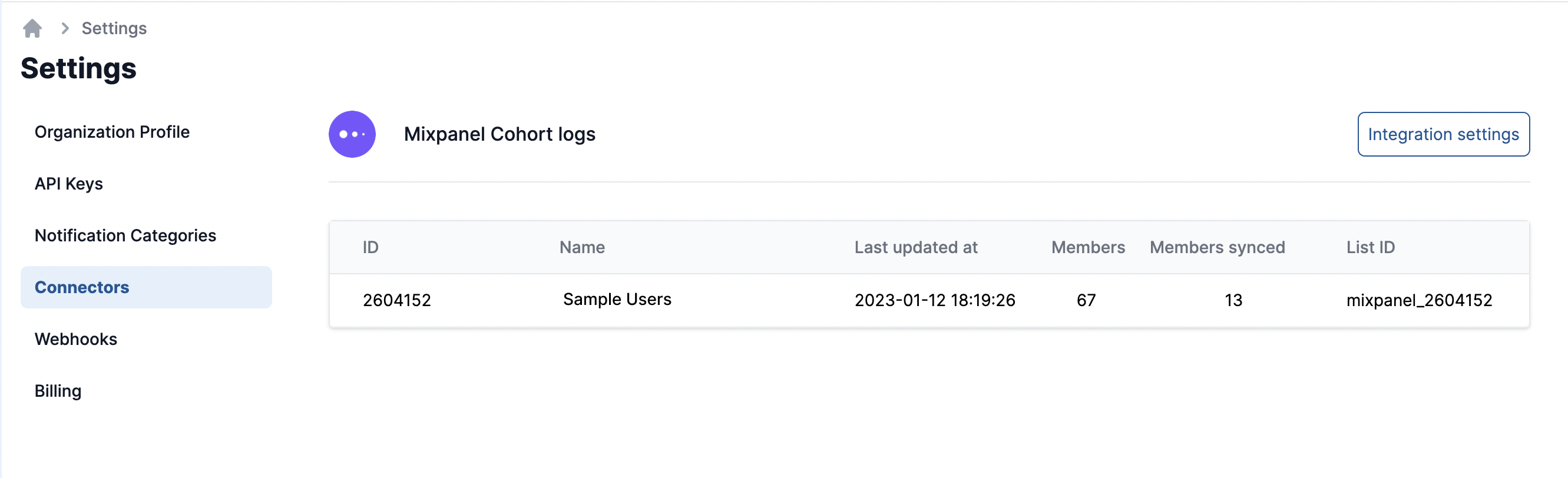Viewport: 1568px width, 478px height.
Task: Click the breadcrumb chevron separator
Action: point(65,28)
